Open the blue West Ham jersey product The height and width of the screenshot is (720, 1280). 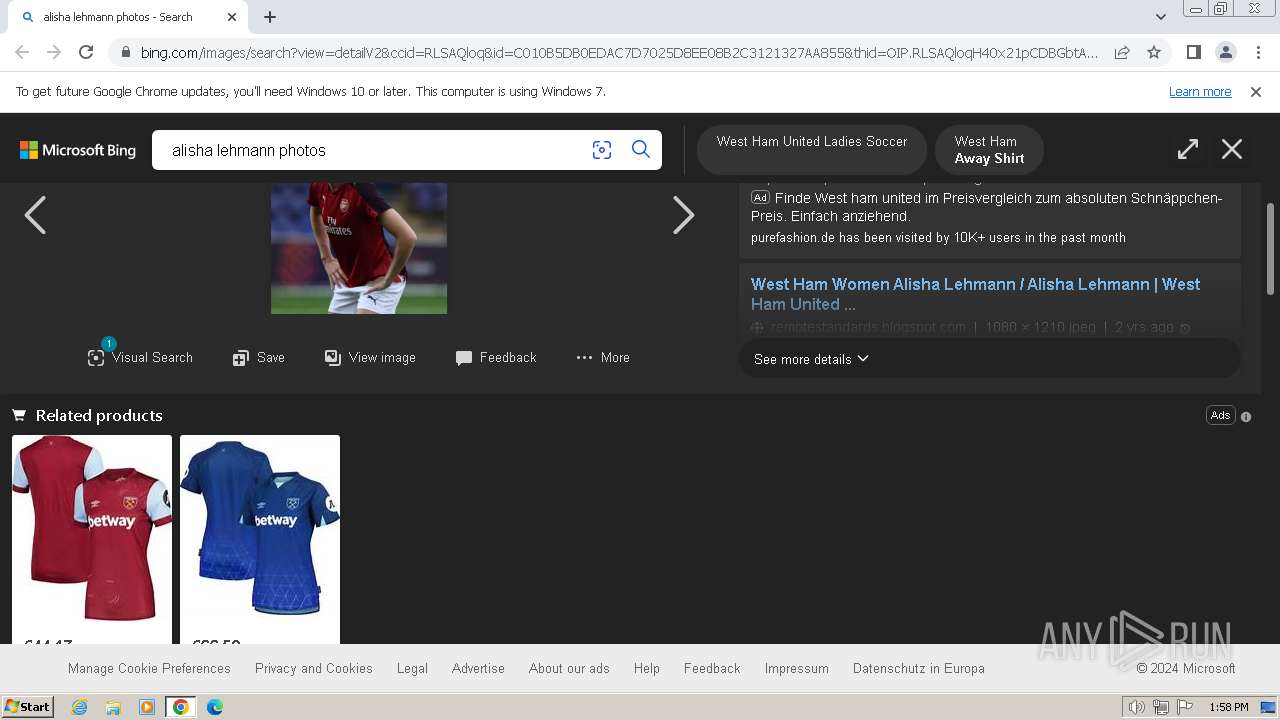[x=260, y=538]
